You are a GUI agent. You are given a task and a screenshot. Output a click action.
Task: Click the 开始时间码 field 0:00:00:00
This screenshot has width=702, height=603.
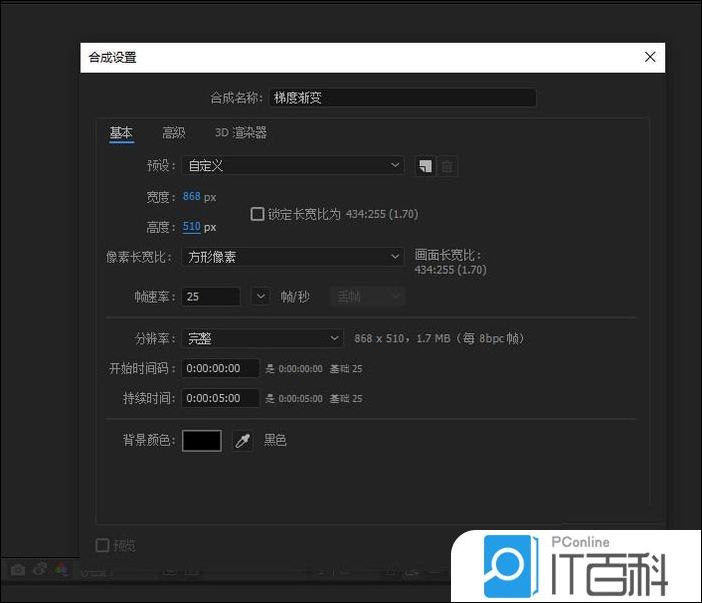(221, 368)
